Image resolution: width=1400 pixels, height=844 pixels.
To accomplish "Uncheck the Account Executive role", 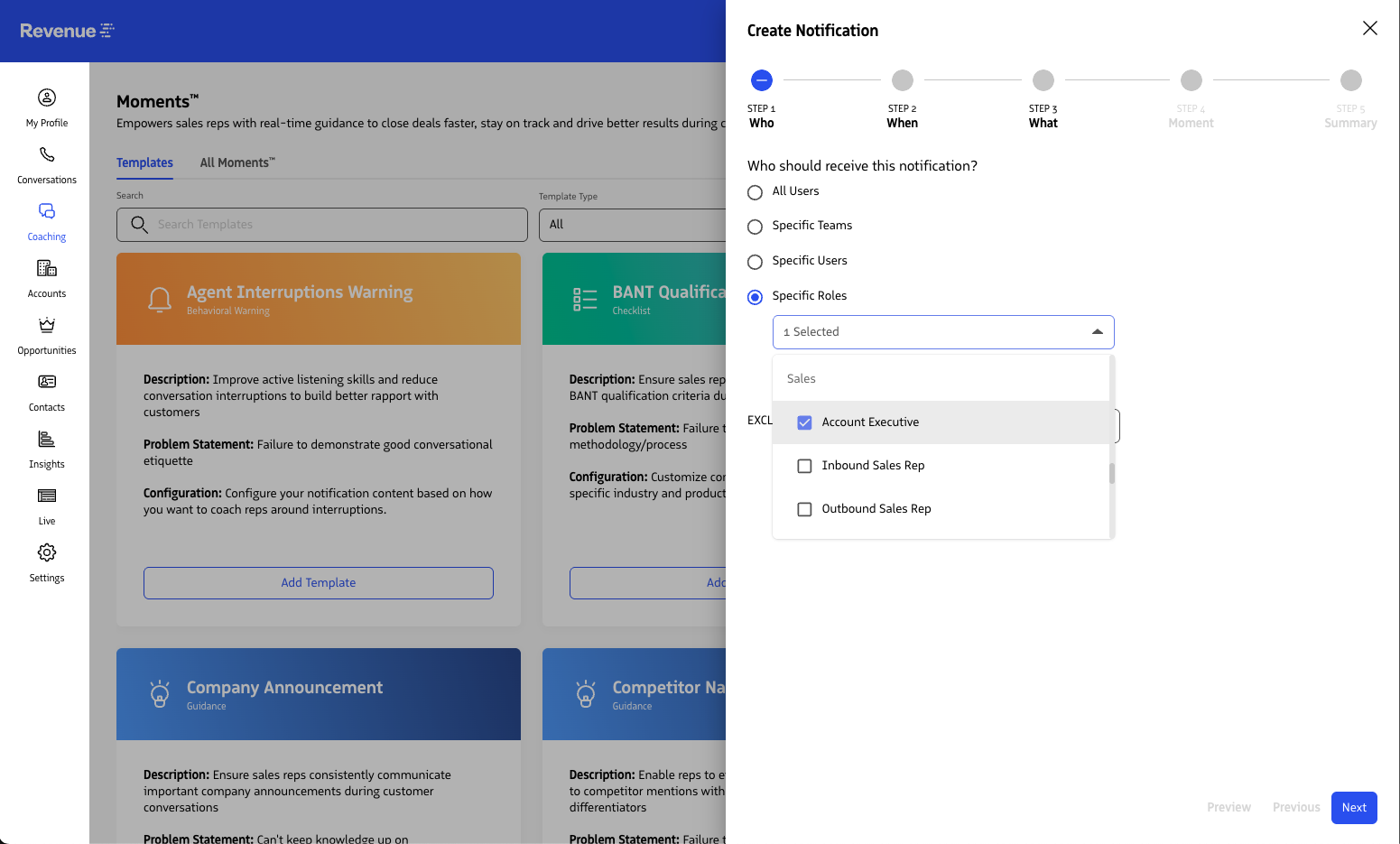I will pos(804,422).
